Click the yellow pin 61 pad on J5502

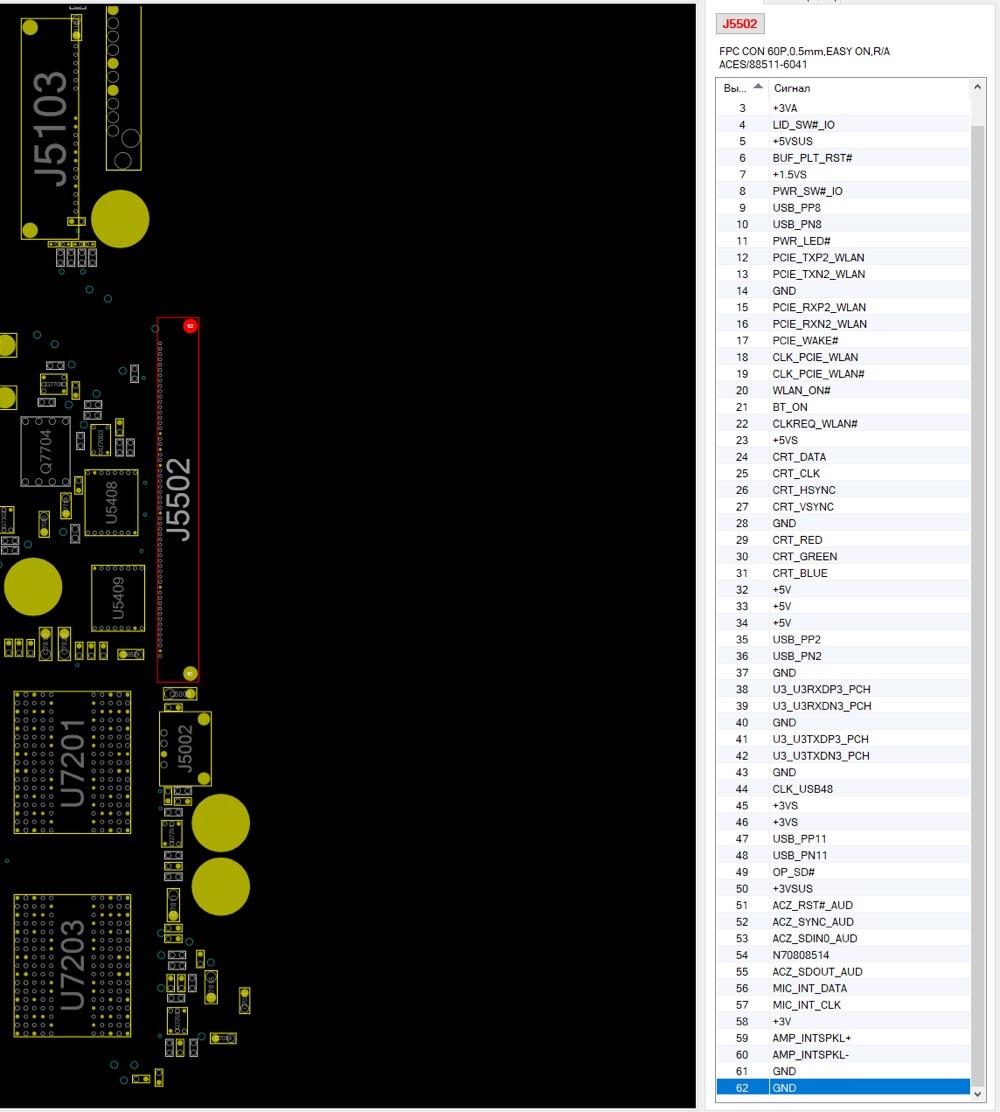point(190,673)
